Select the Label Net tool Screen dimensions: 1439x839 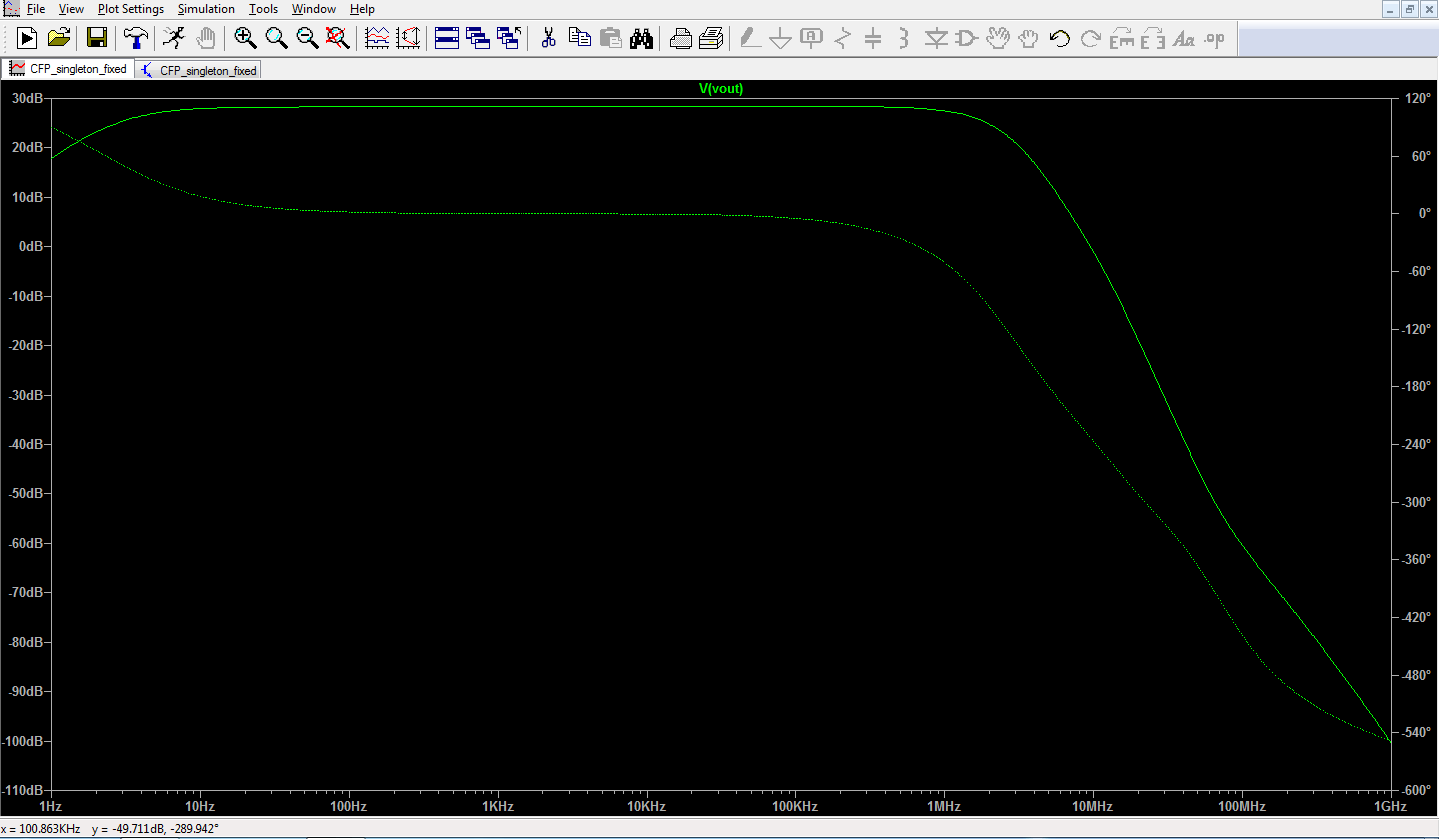click(811, 39)
